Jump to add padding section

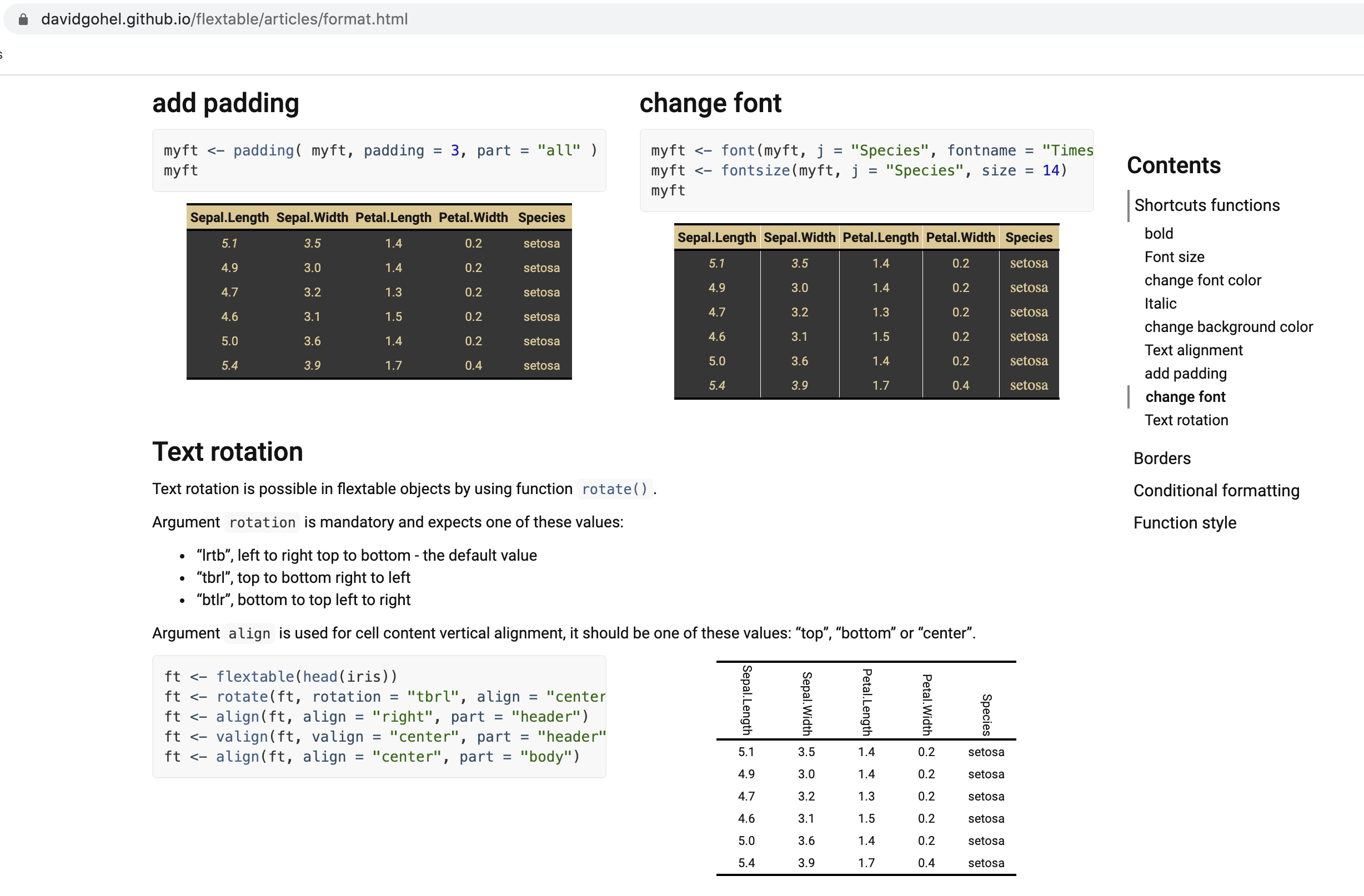point(1185,373)
